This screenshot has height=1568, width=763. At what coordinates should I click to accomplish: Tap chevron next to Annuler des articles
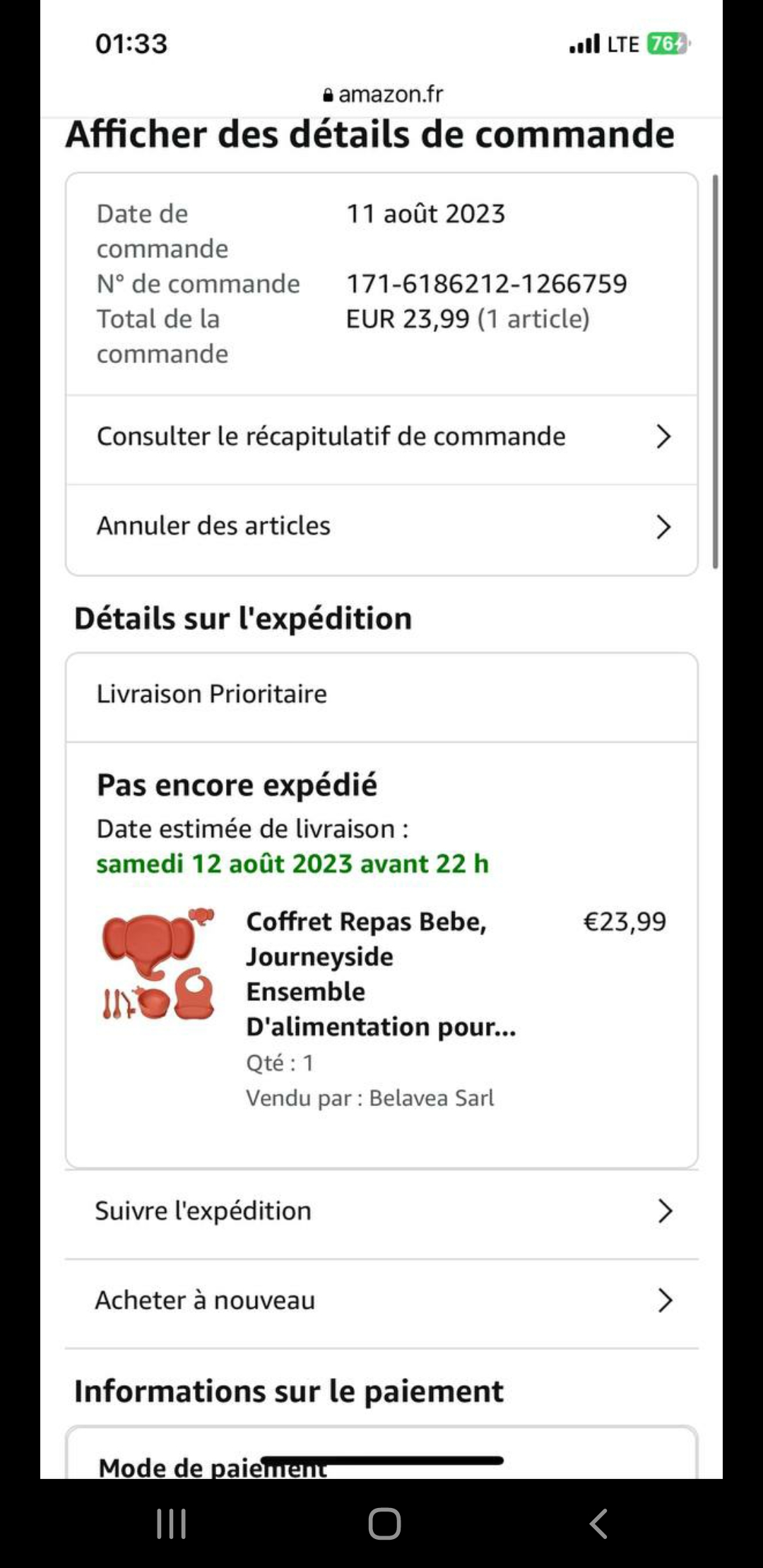[x=663, y=527]
